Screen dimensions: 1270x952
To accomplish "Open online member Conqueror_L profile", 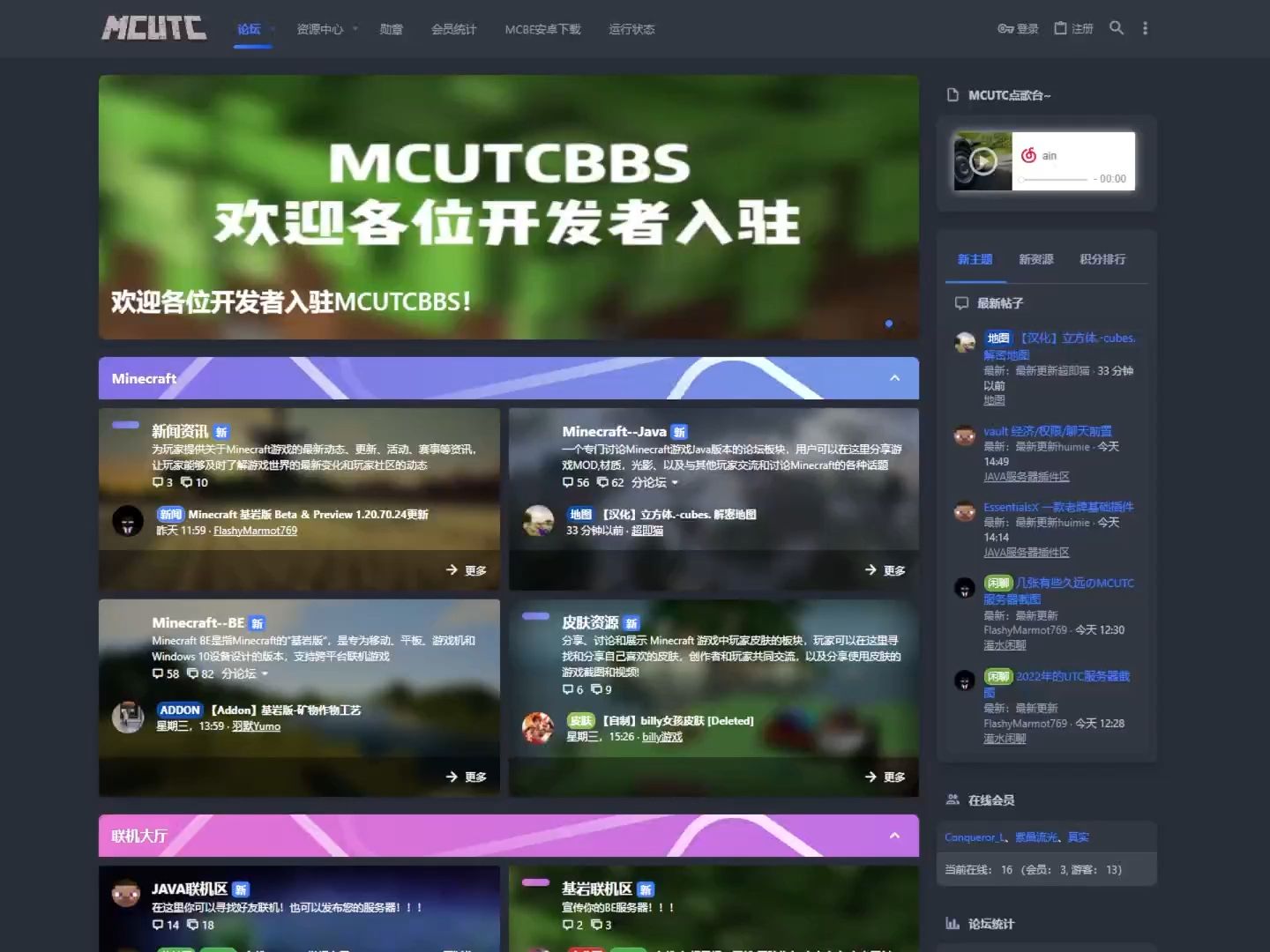I will point(975,837).
